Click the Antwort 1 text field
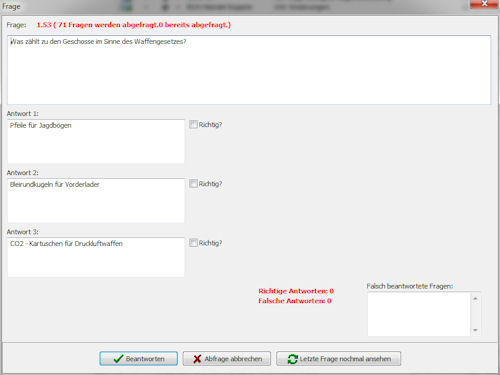 96,141
